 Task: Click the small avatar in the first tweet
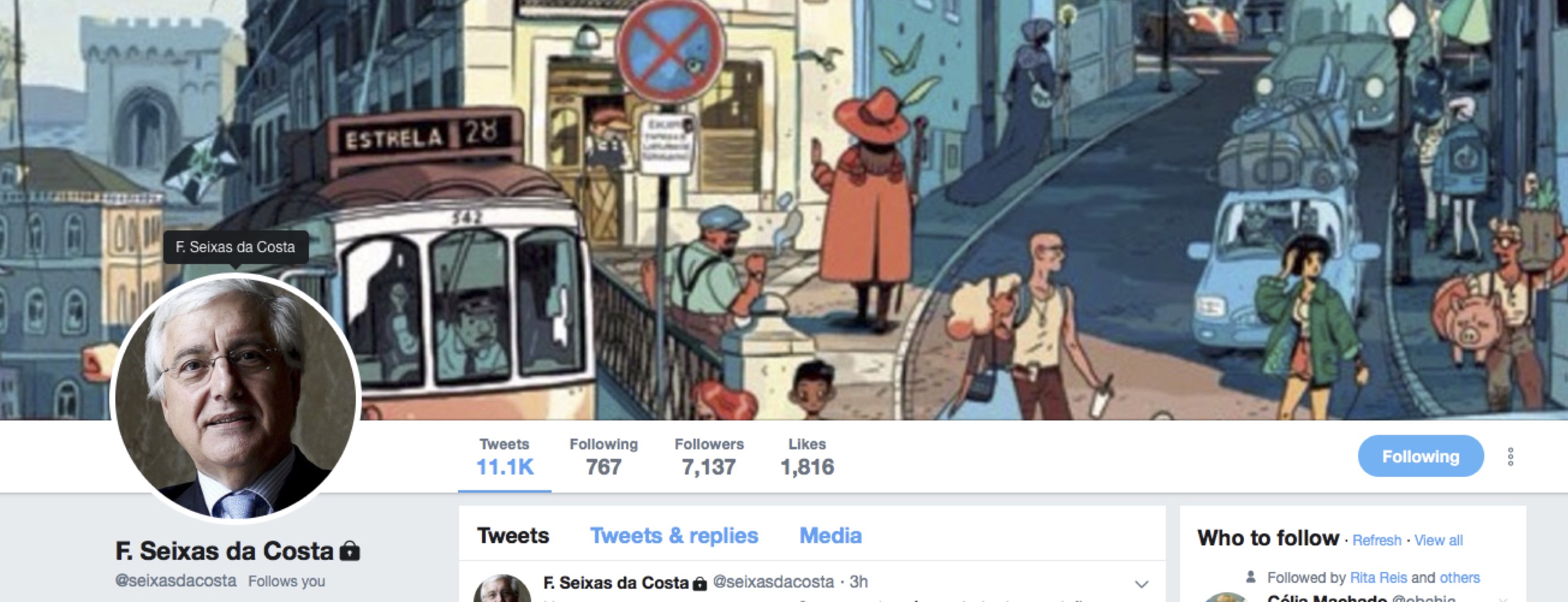502,589
